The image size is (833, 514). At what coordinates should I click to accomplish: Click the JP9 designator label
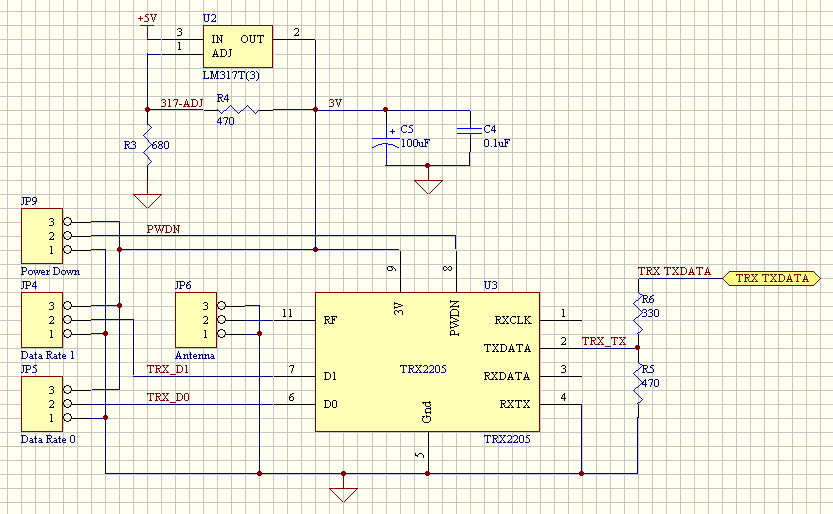[x=29, y=201]
